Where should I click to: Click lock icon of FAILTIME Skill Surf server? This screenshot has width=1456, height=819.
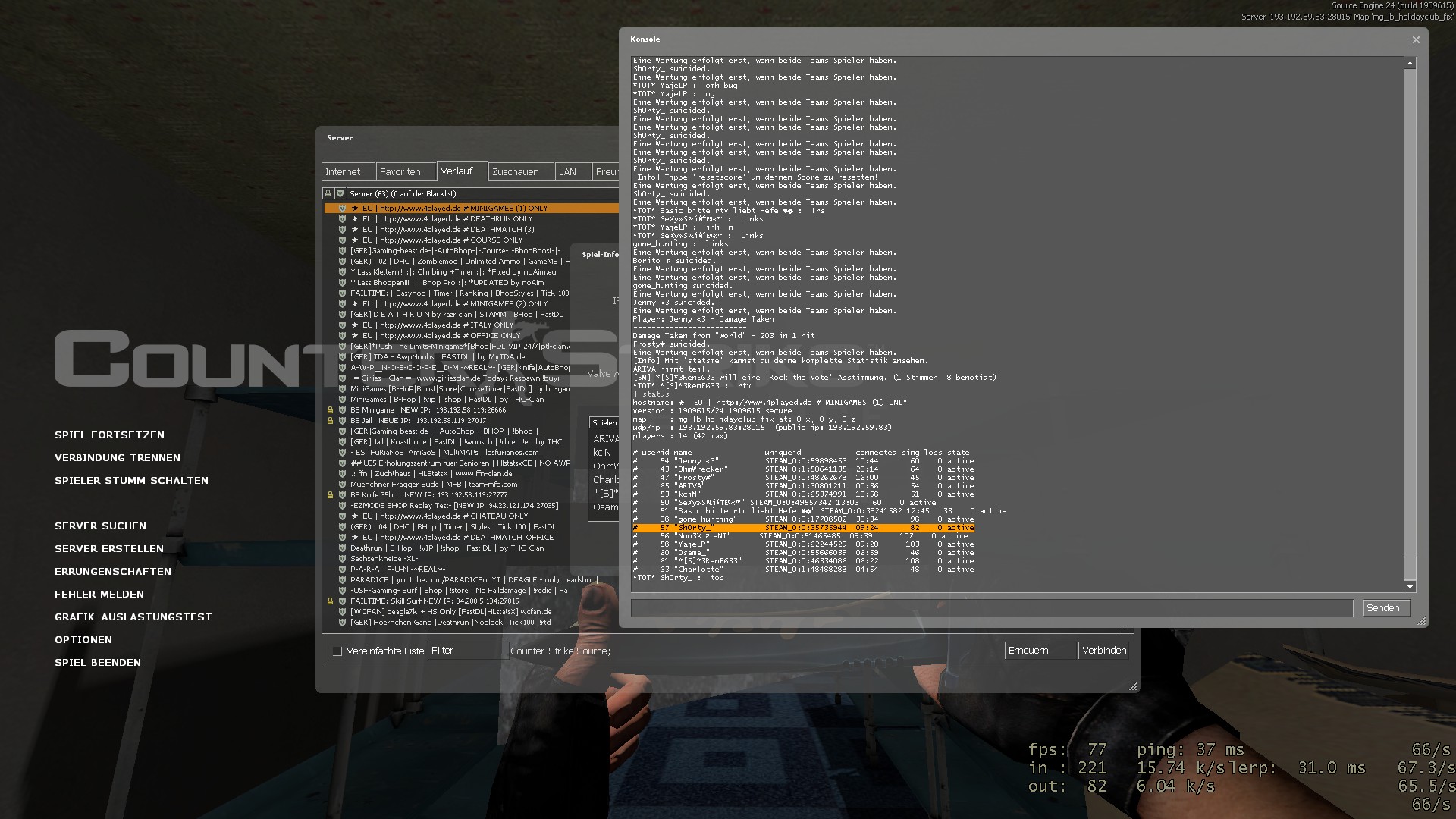pos(330,601)
